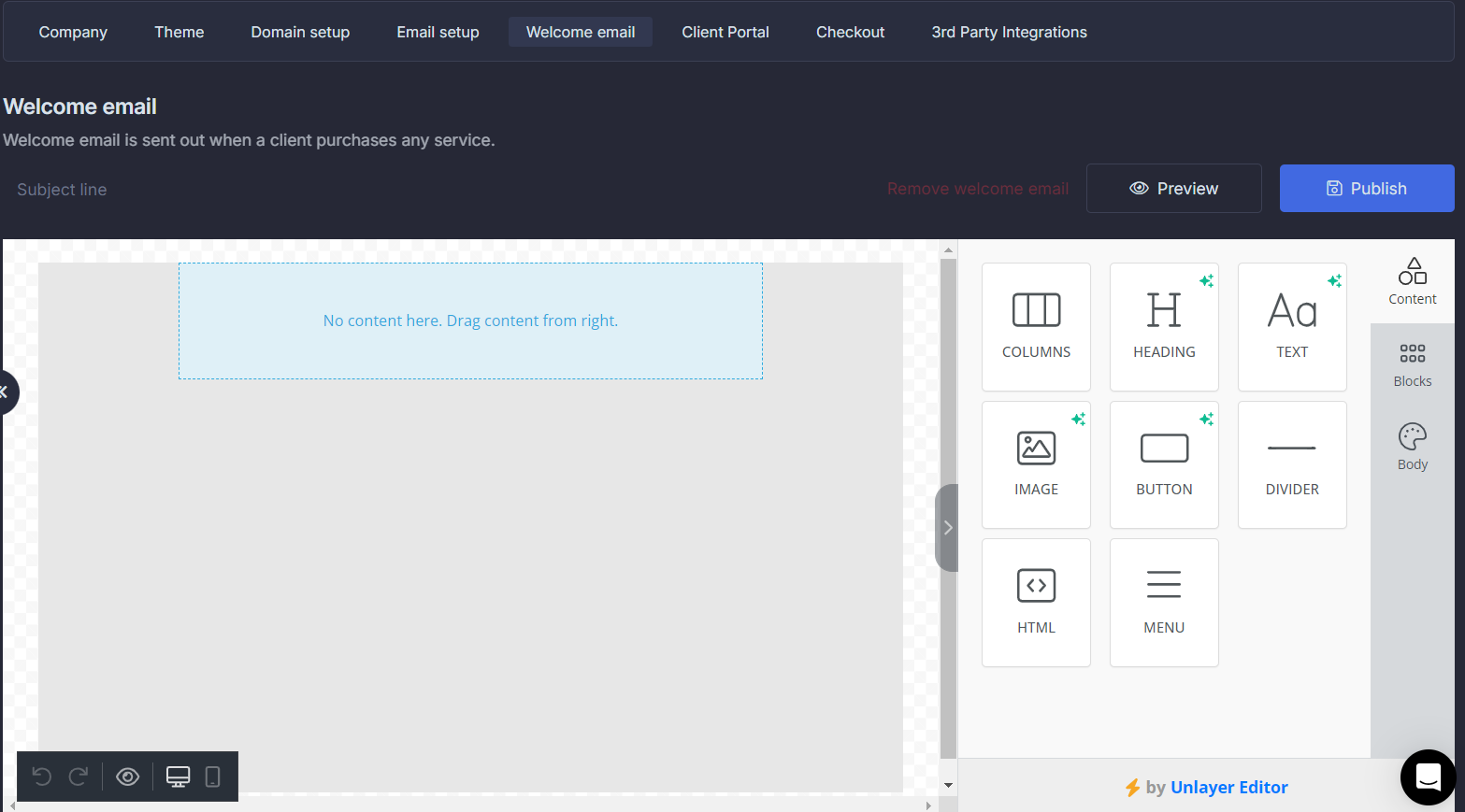Collapse the content panel using the chevron
This screenshot has width=1465, height=812.
point(947,527)
